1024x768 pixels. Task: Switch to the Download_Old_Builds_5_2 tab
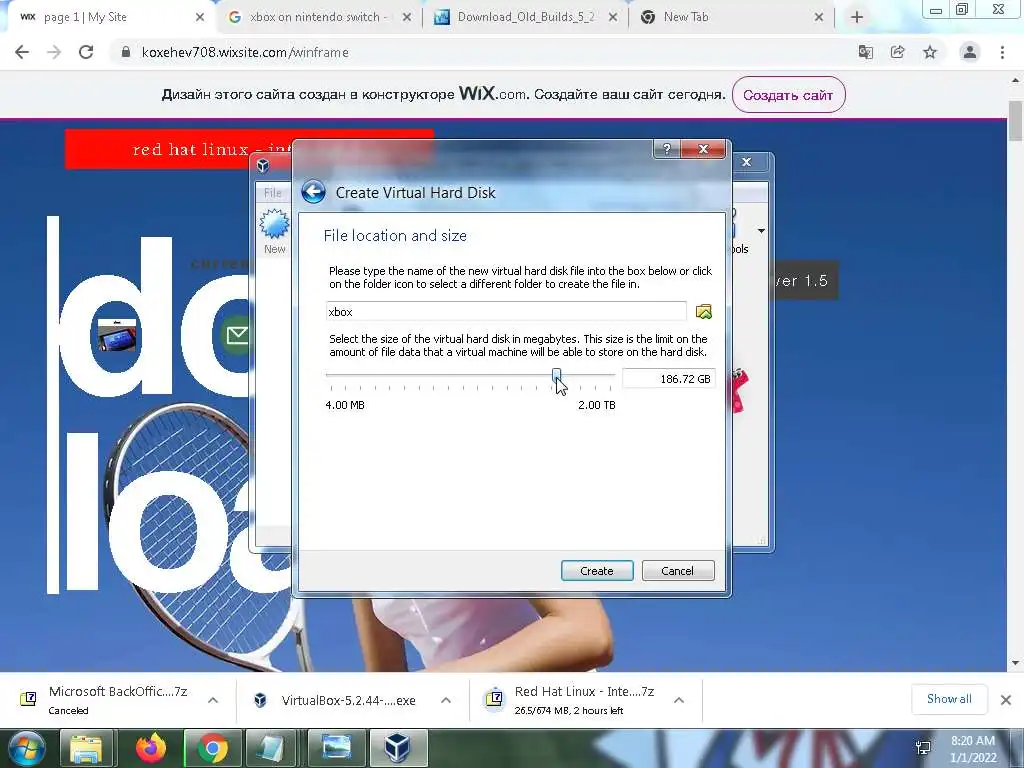[526, 18]
